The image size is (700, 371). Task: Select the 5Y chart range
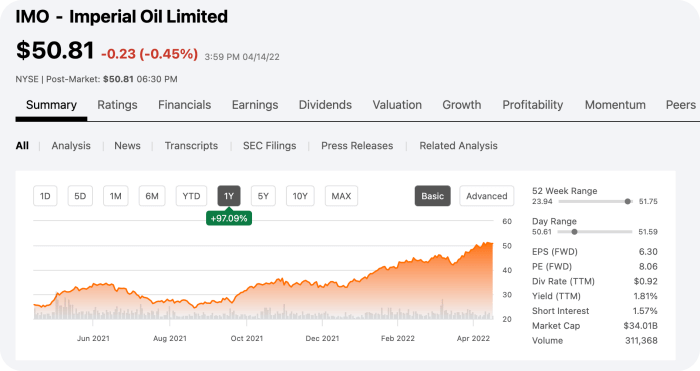point(263,196)
